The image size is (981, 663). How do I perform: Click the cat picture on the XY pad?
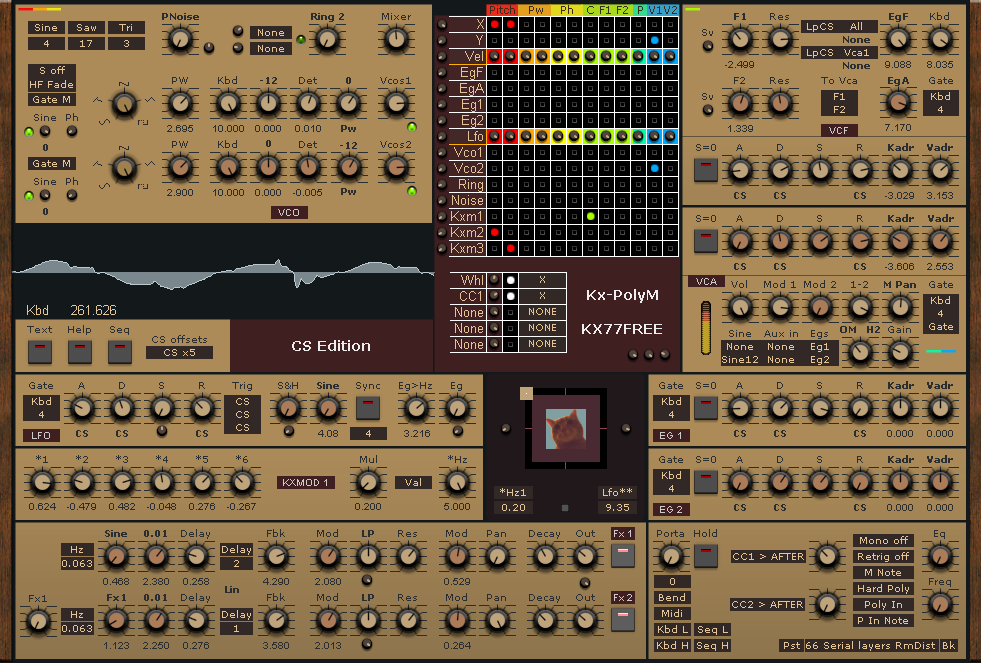(566, 428)
